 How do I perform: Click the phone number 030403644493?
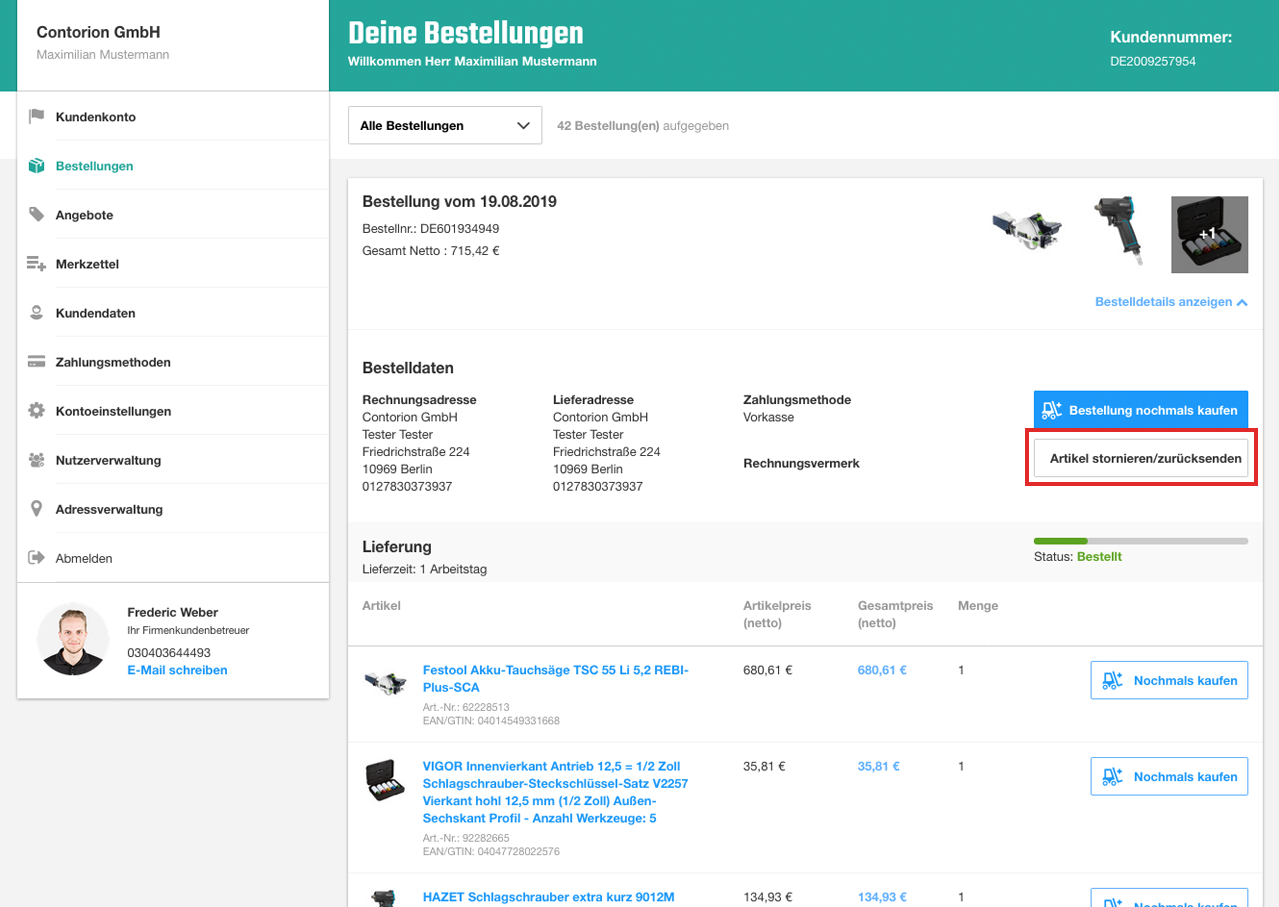click(169, 653)
